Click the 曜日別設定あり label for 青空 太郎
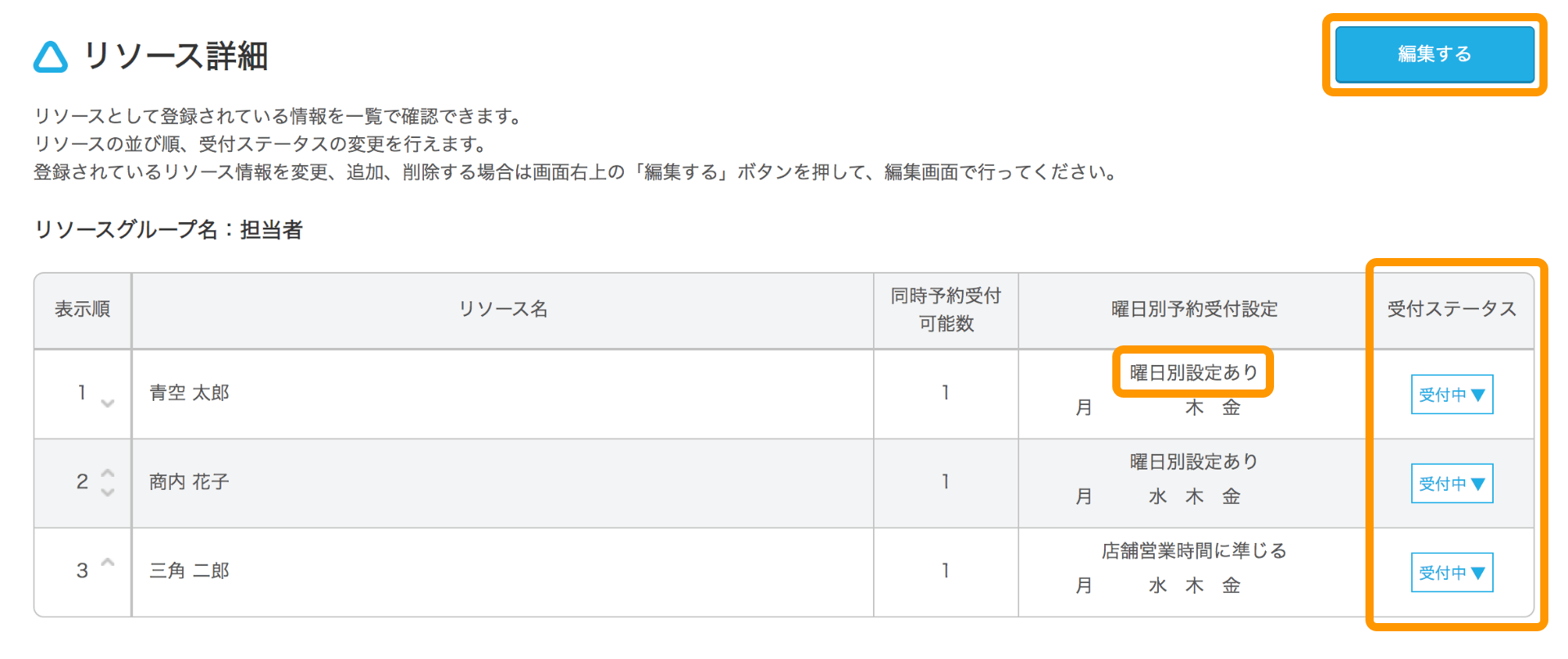This screenshot has width=1568, height=659. [x=1193, y=372]
